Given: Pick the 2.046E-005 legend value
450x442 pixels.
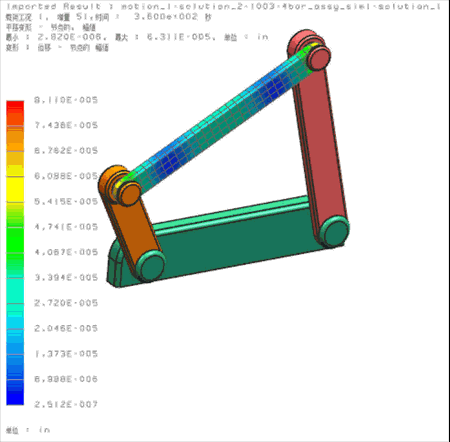Looking at the screenshot, I should click(x=66, y=328).
